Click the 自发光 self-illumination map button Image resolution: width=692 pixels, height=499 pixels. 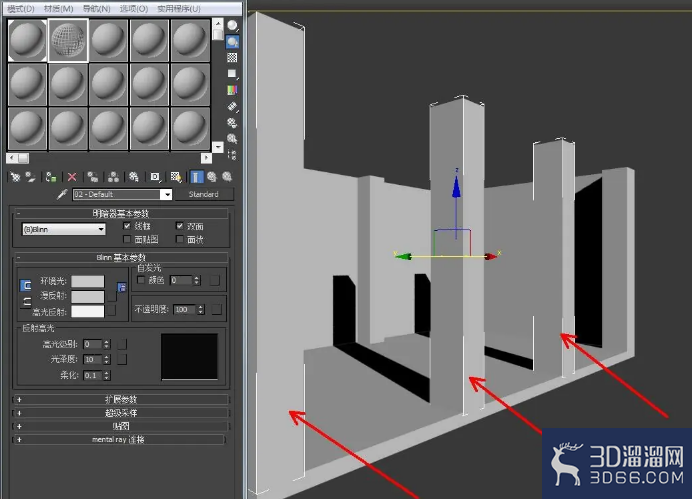215,280
